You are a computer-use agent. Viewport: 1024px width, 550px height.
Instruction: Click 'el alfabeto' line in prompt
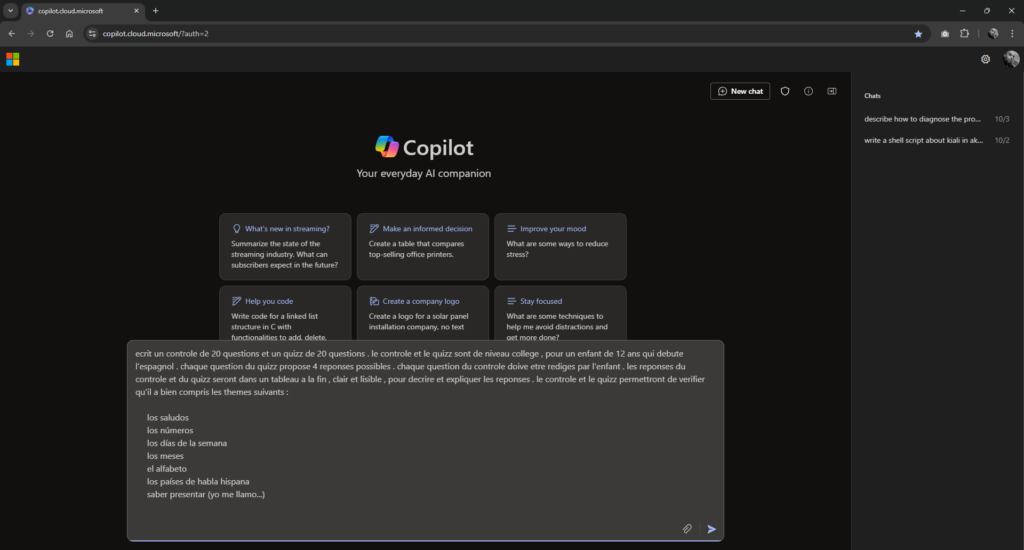[x=167, y=468]
